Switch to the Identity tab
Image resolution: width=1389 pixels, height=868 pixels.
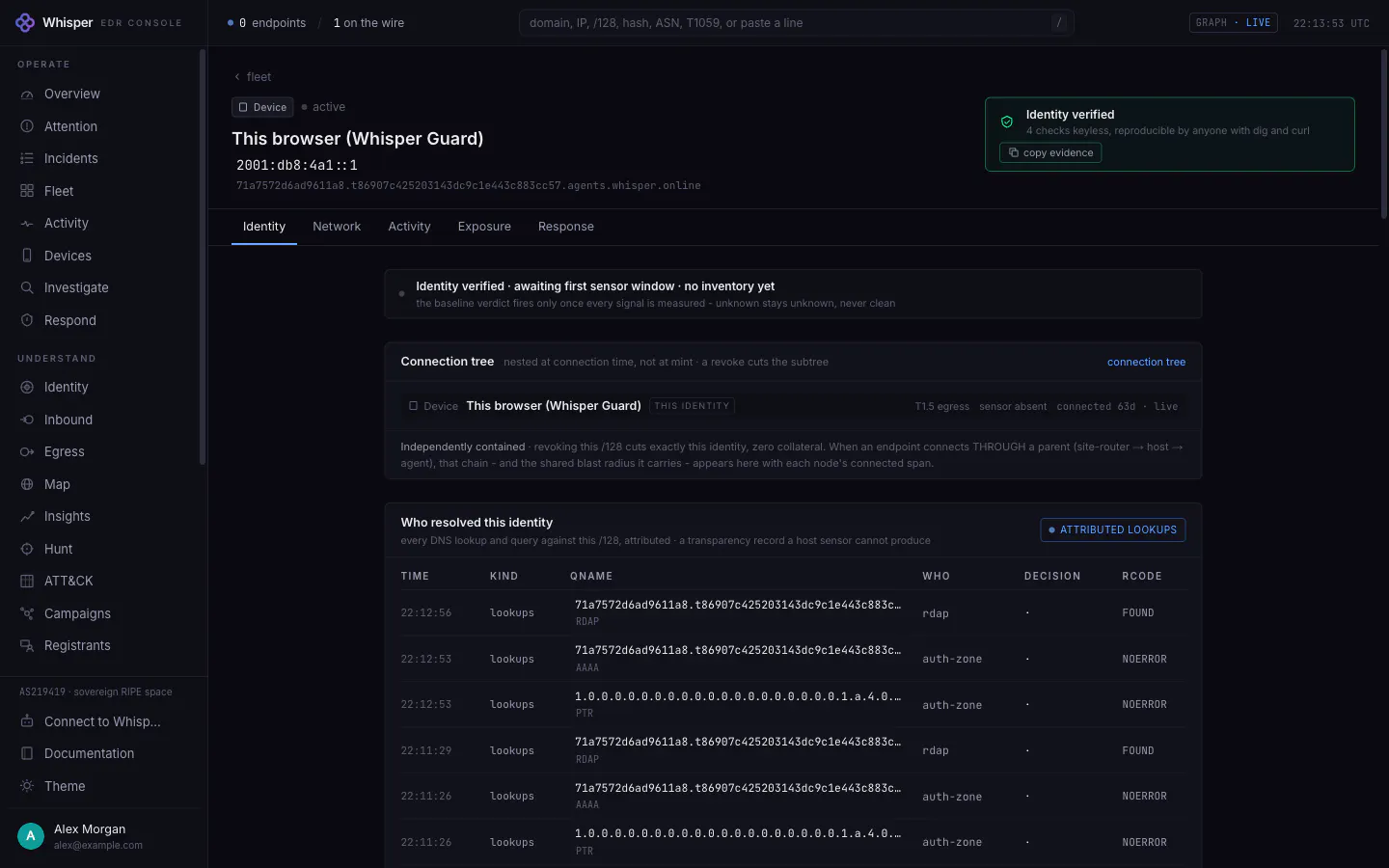(264, 227)
